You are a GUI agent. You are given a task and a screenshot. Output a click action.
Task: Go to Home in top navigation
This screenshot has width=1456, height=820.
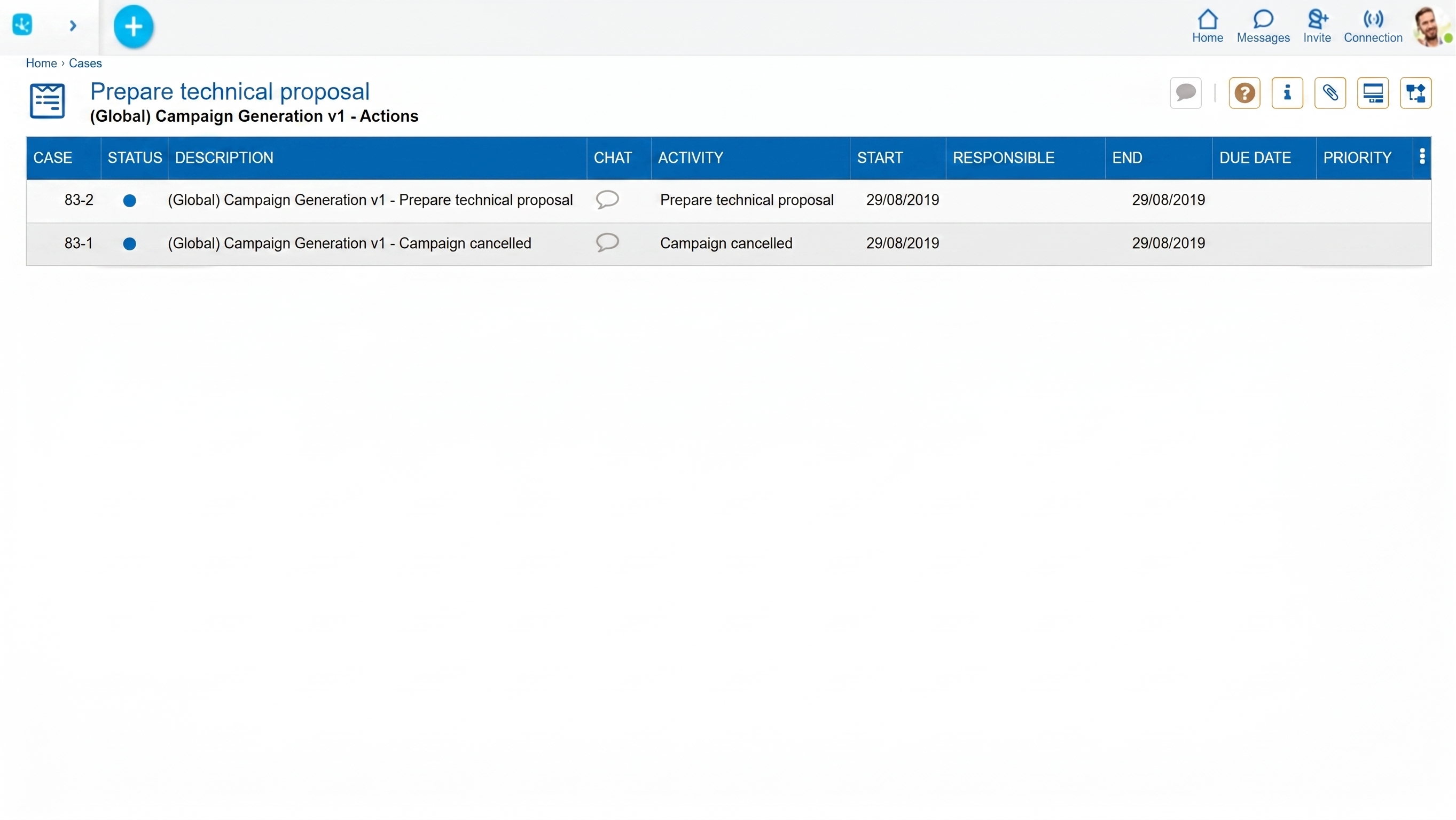tap(1208, 27)
